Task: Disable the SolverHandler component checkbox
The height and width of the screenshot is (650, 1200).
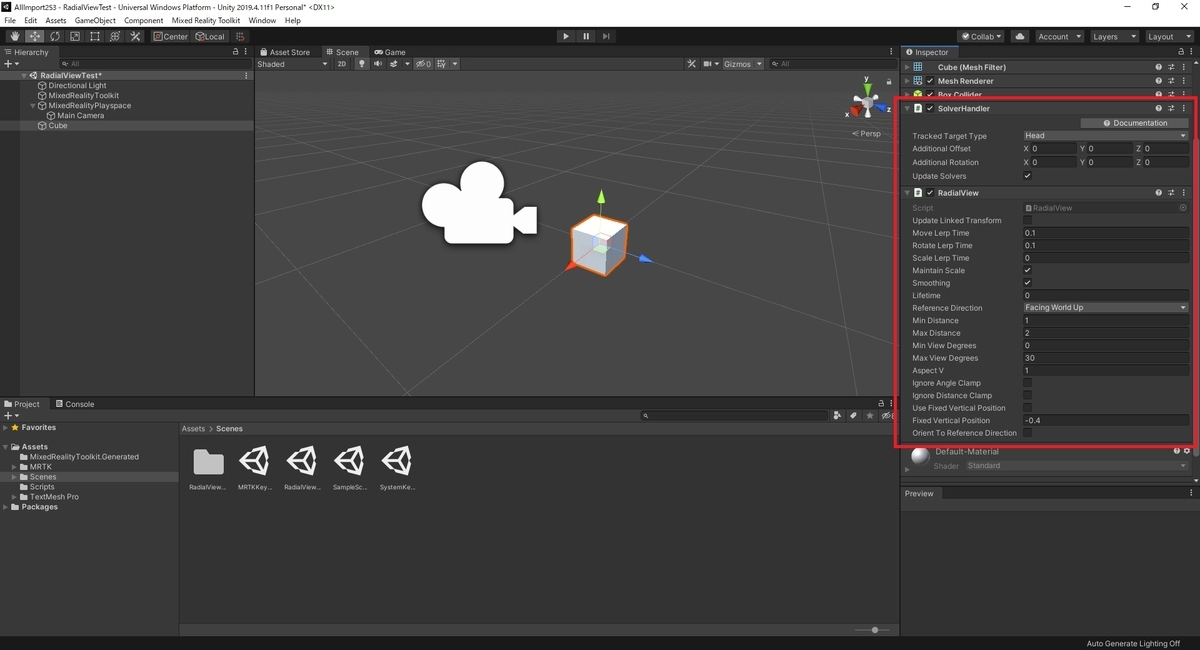Action: [930, 108]
